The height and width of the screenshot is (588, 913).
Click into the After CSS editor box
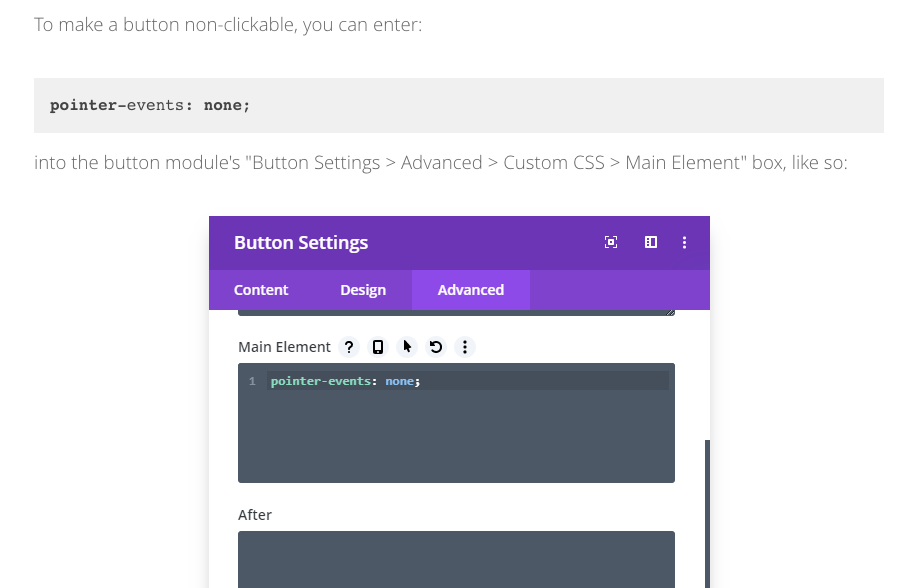[456, 558]
